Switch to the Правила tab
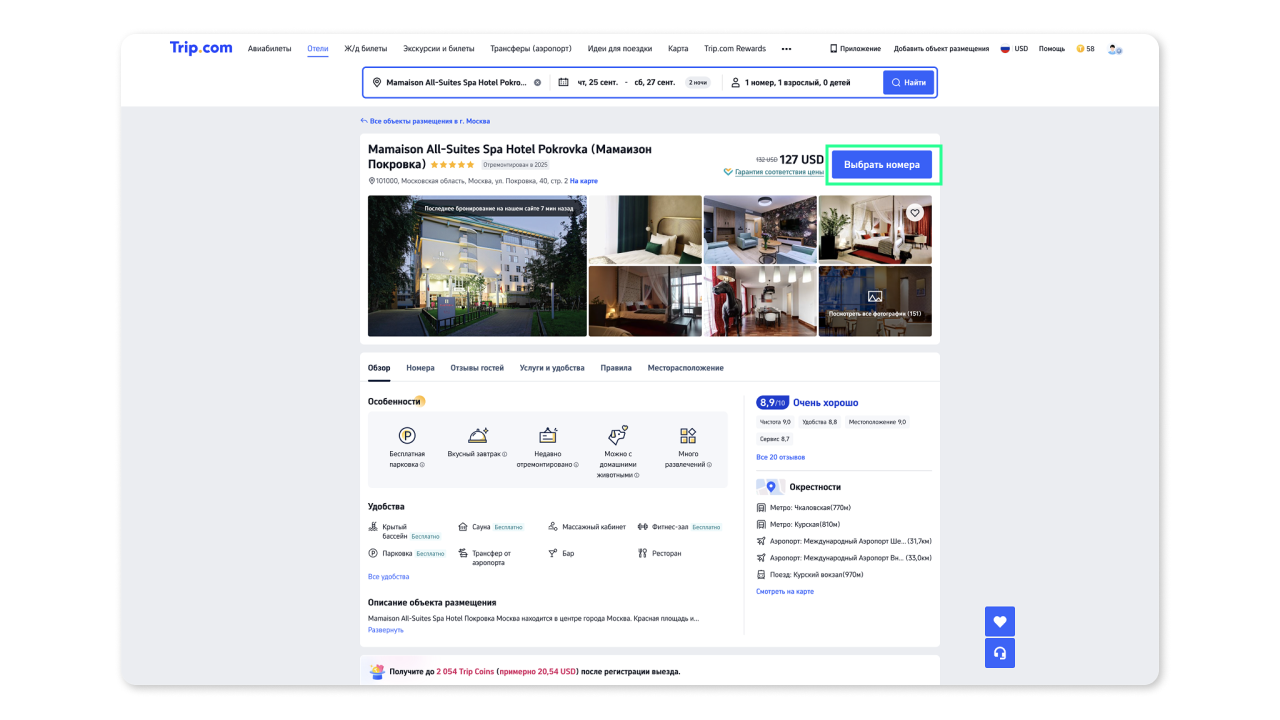Screen dimensions: 1280x720 coord(616,368)
